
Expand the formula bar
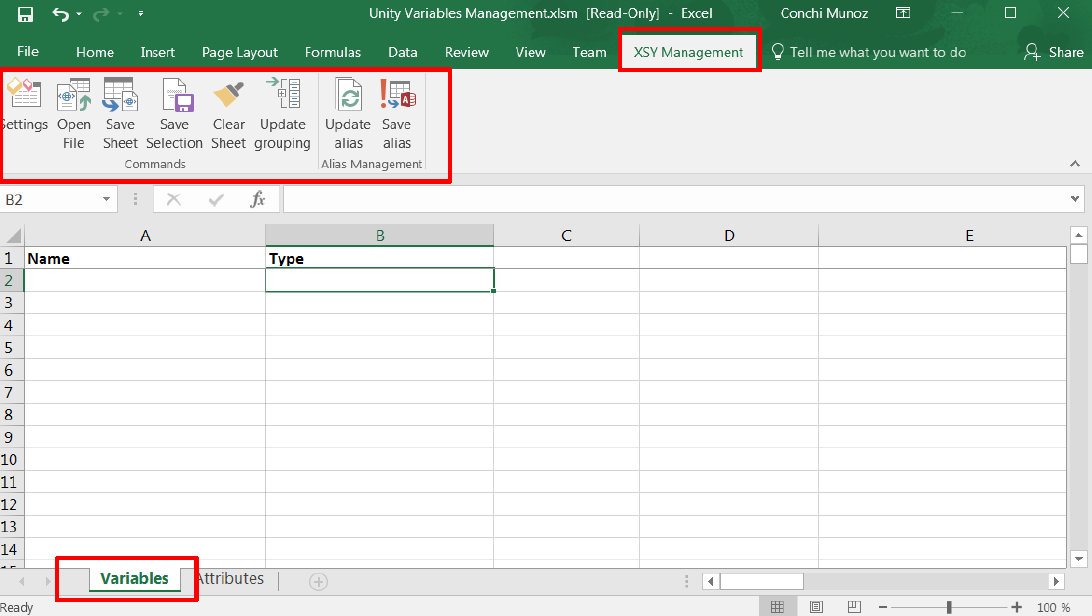[x=1075, y=200]
